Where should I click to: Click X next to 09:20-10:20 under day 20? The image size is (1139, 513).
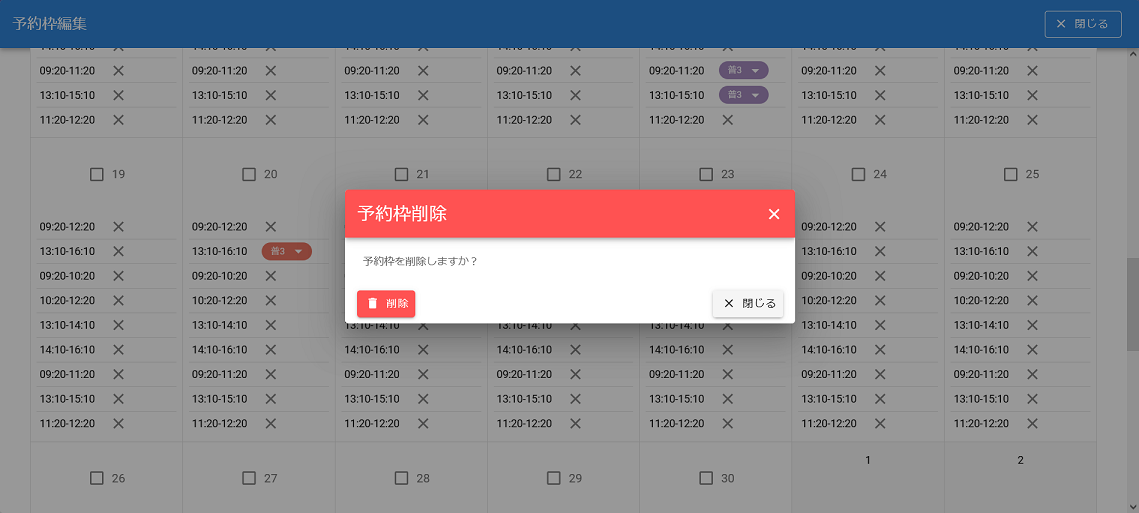[x=270, y=276]
